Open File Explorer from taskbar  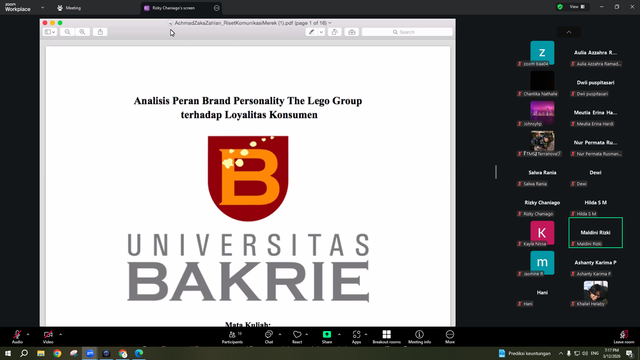(41, 353)
